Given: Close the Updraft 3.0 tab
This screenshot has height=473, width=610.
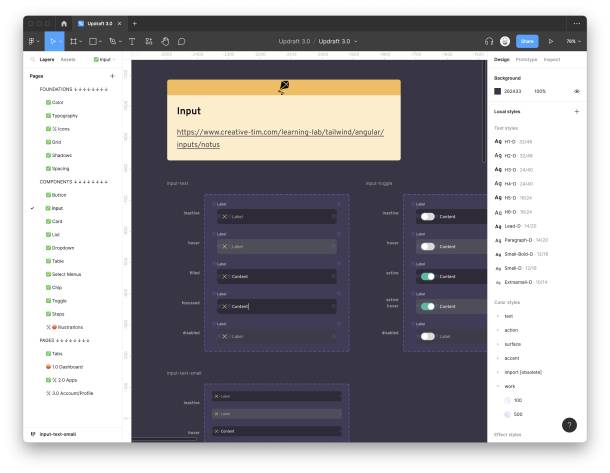Looking at the screenshot, I should point(120,24).
